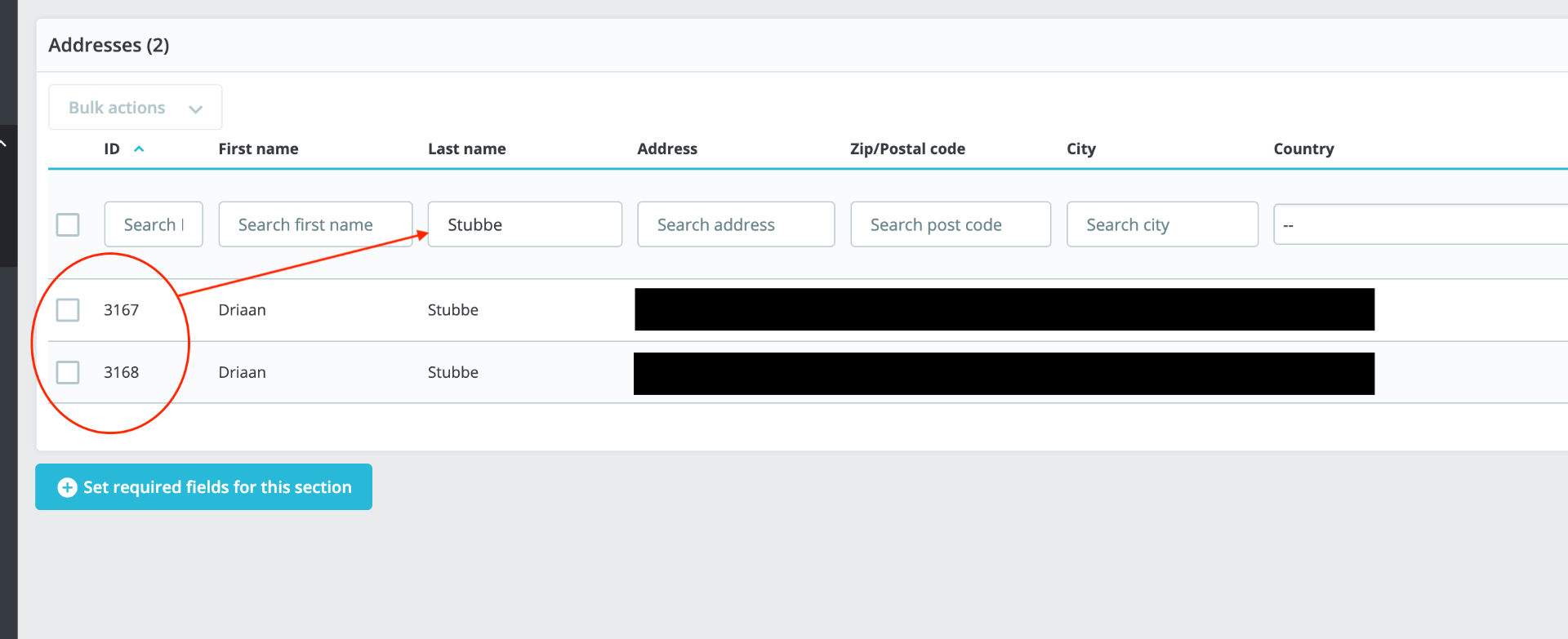Sort by the City column header

(x=1080, y=149)
